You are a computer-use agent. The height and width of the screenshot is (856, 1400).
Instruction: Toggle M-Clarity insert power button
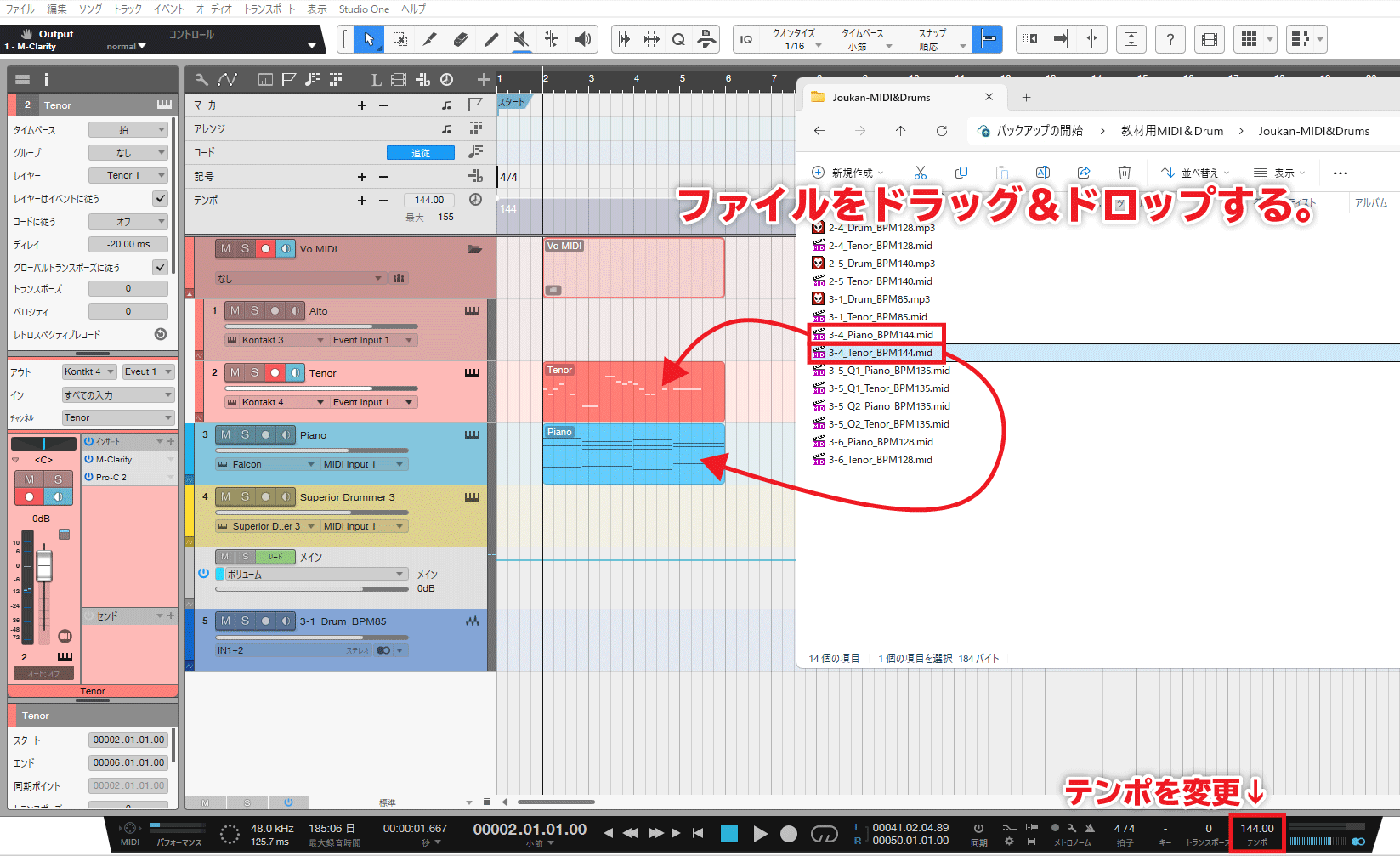[88, 459]
